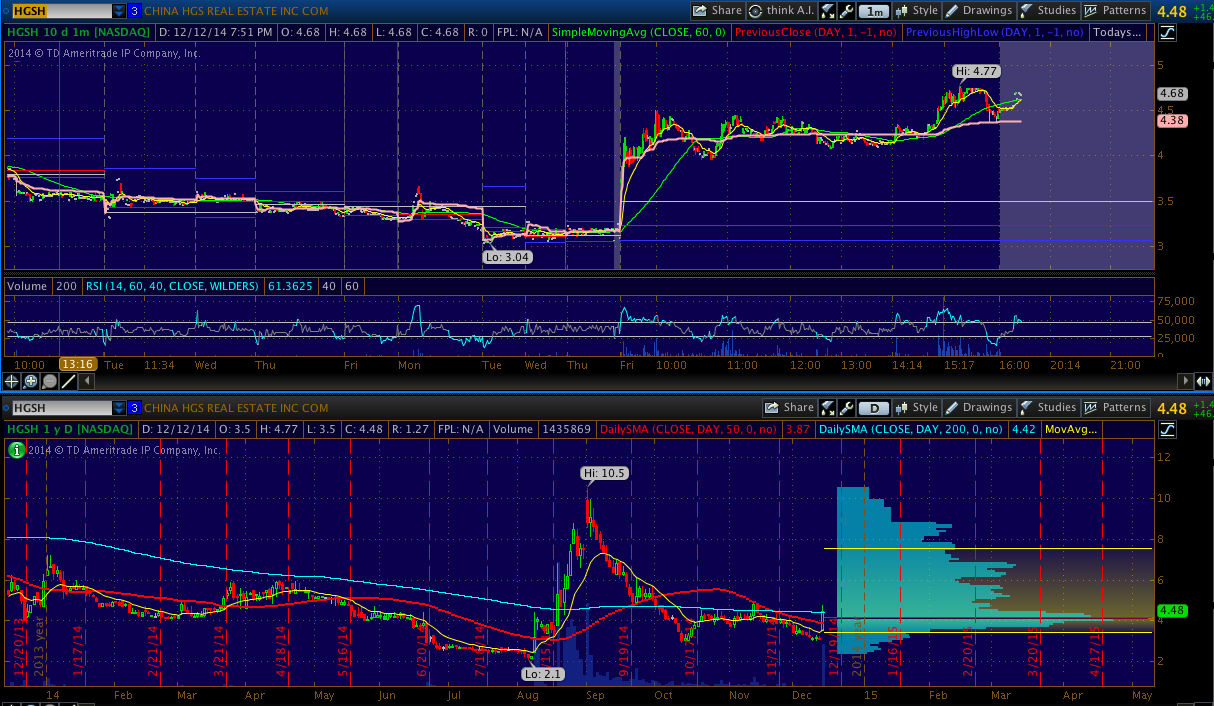The width and height of the screenshot is (1214, 706).
Task: Open upper chart settings wrench icon
Action: point(846,11)
